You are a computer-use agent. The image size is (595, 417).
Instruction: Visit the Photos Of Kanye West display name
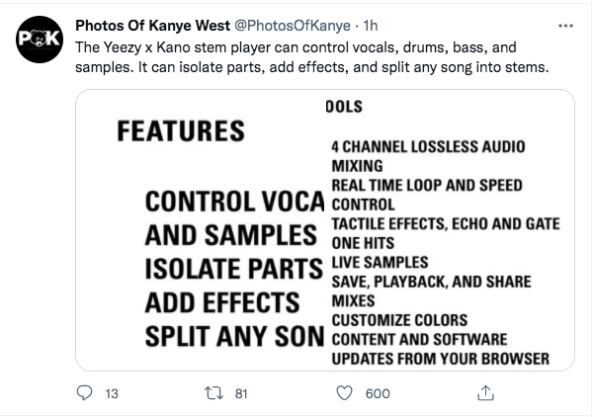coord(153,26)
